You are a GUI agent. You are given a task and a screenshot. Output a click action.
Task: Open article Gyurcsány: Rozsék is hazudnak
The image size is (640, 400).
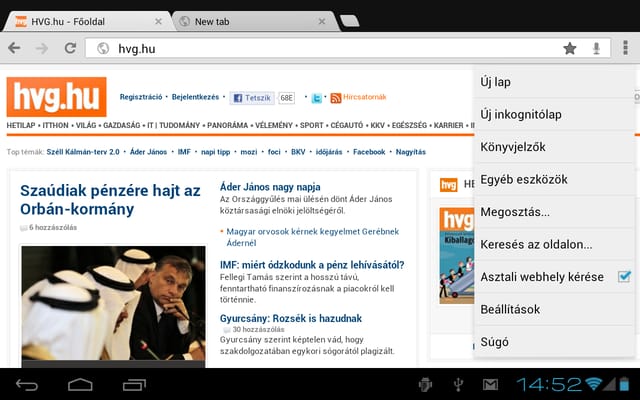291,318
